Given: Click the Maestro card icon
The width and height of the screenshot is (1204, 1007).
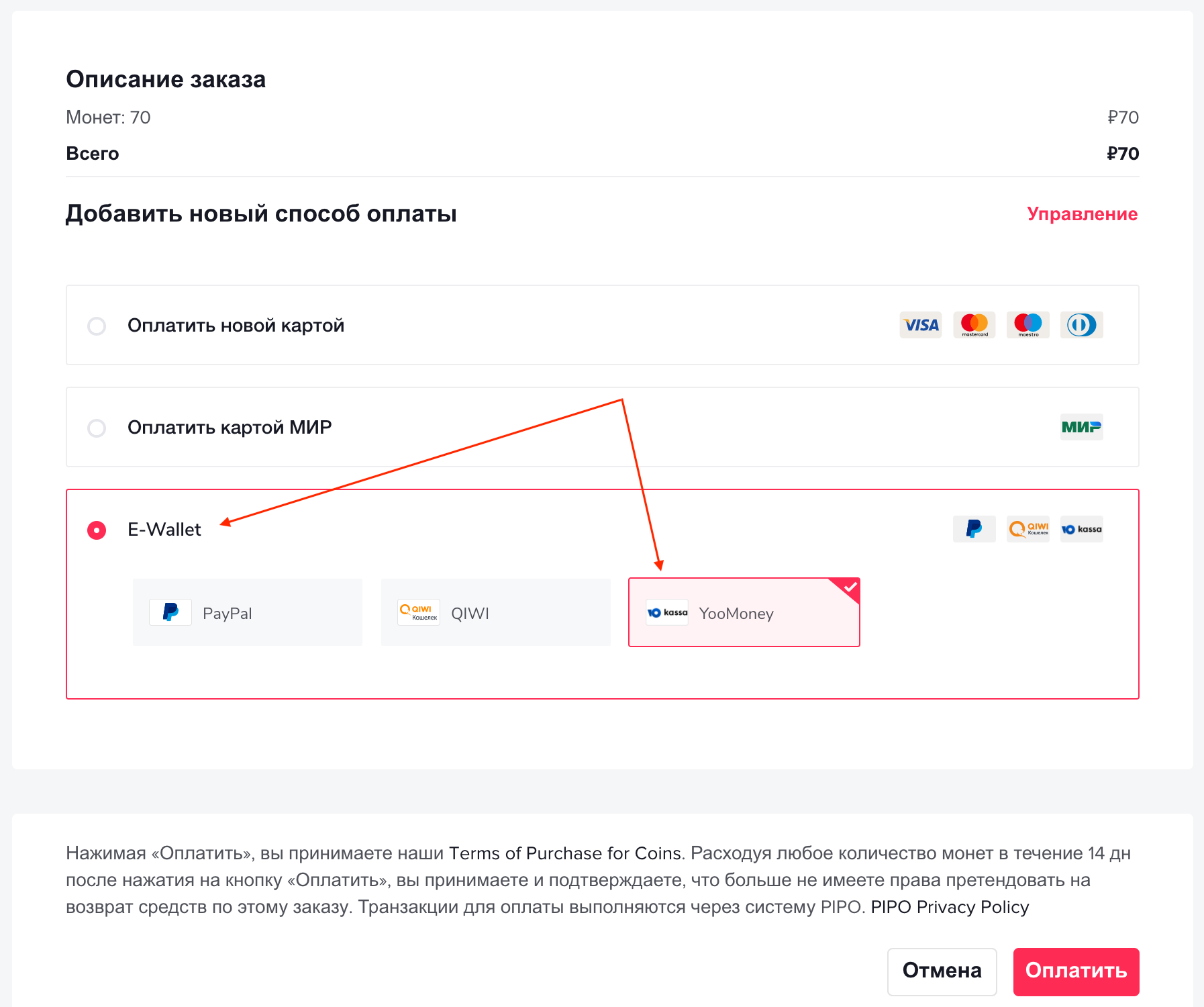Looking at the screenshot, I should tap(1027, 326).
